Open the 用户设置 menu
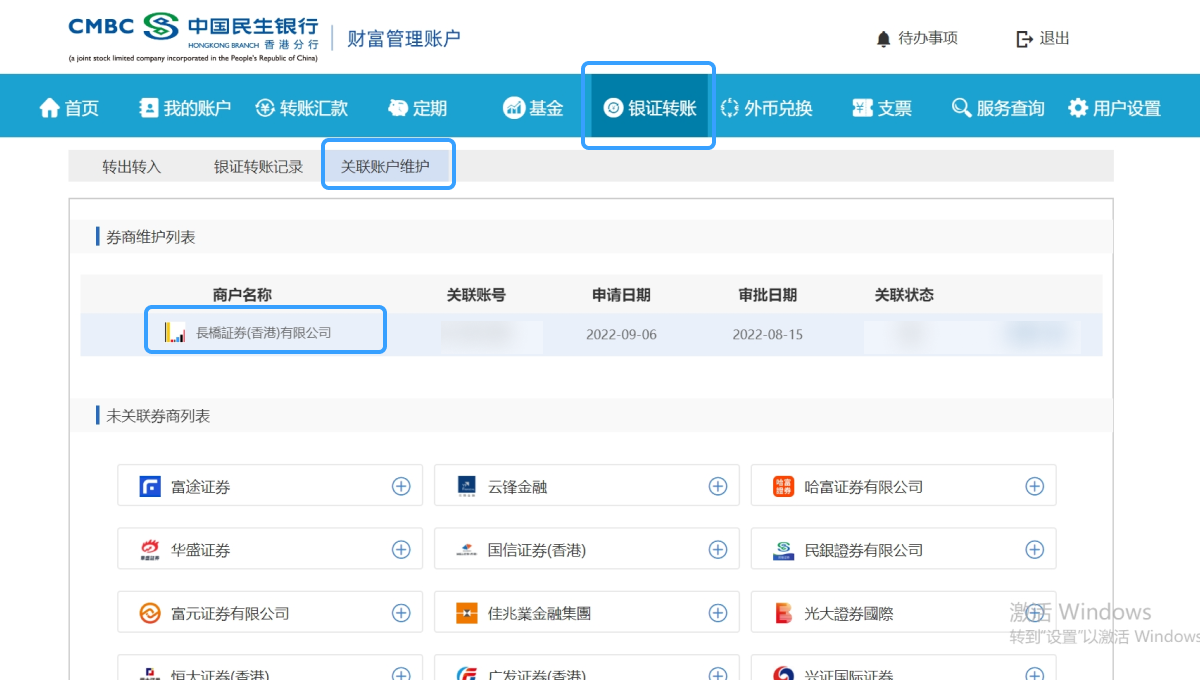This screenshot has width=1200, height=680. tap(1115, 108)
